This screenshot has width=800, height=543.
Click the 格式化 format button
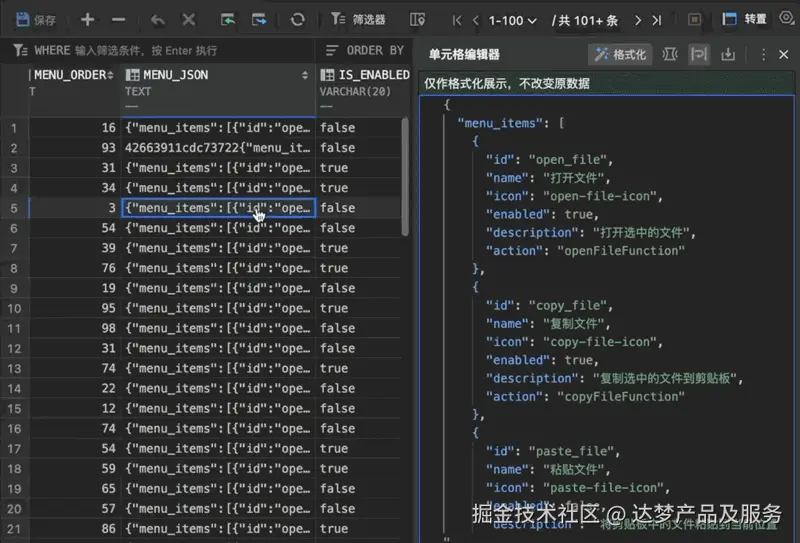(x=621, y=55)
